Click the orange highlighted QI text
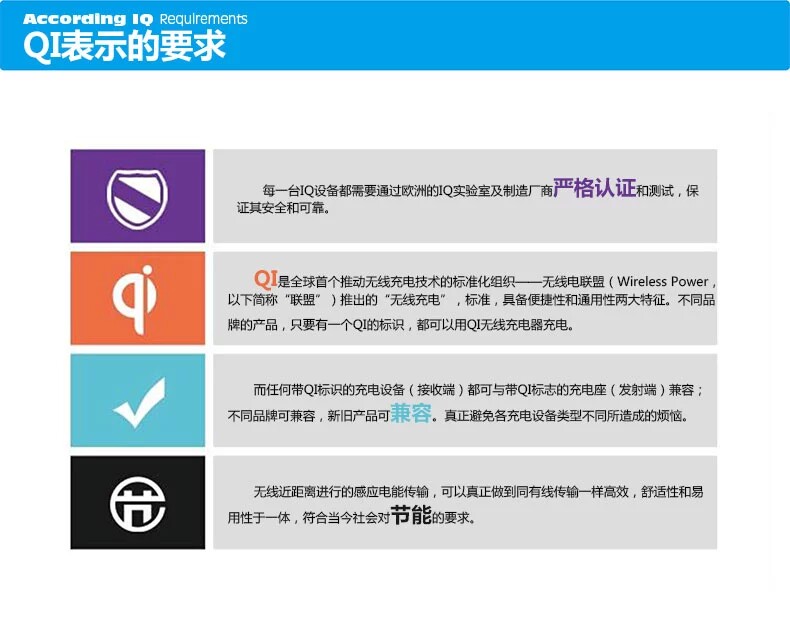 point(266,278)
